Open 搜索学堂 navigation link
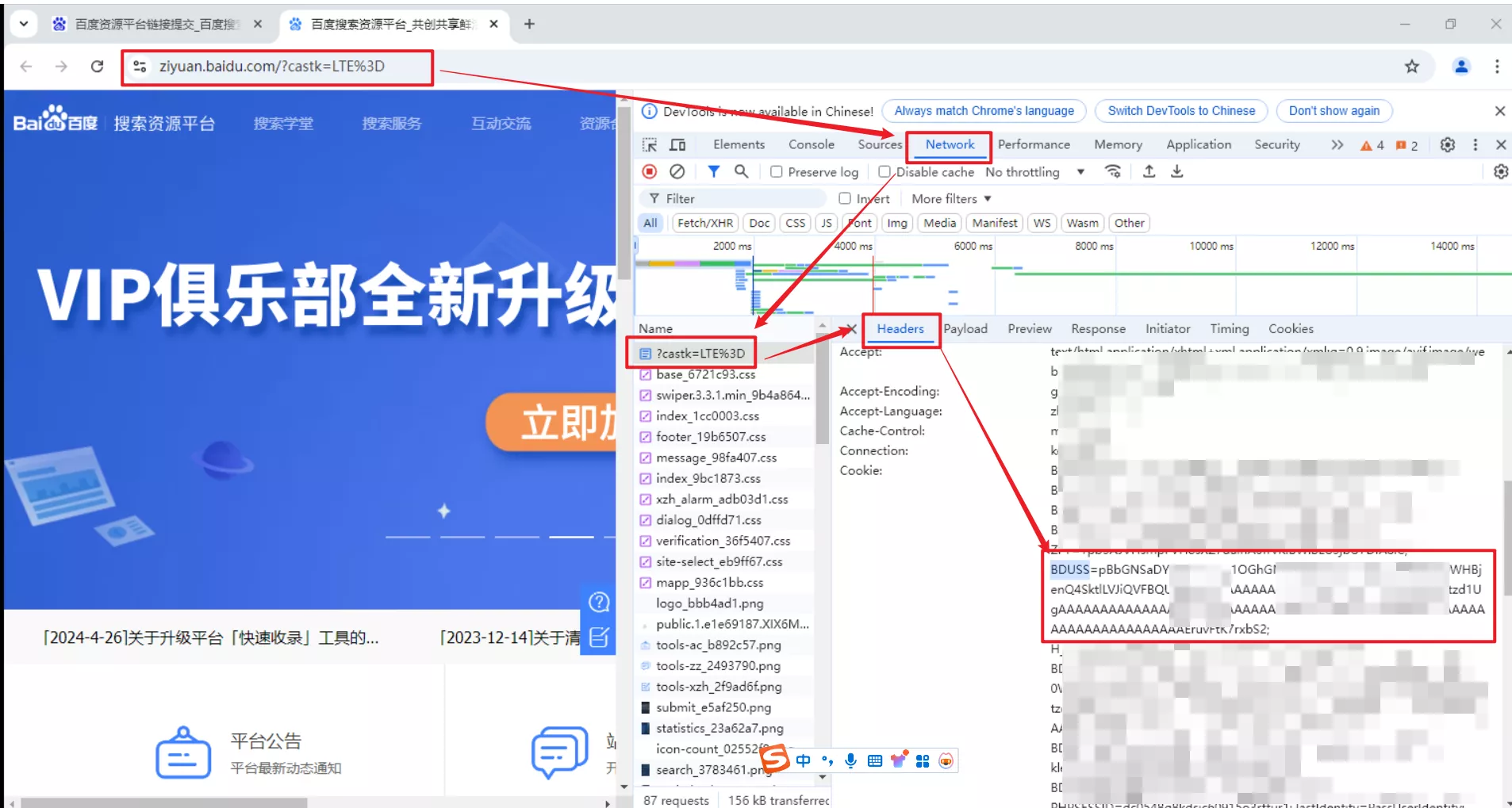 283,124
